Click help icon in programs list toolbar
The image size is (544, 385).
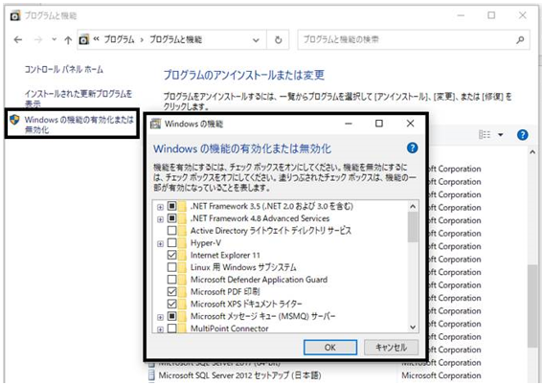[x=522, y=135]
